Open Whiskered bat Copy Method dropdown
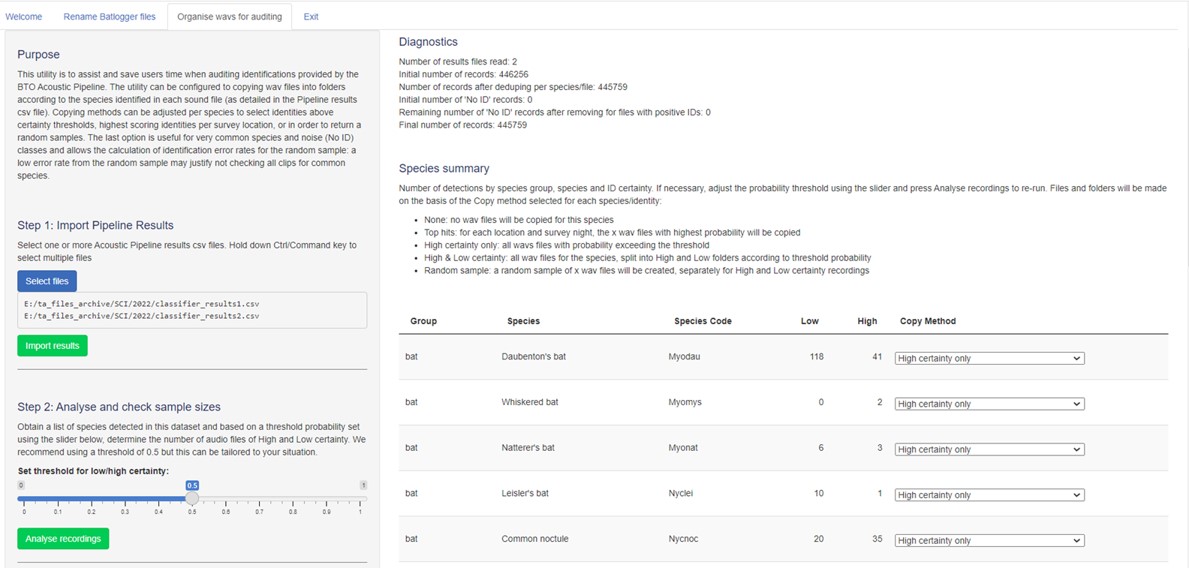 click(989, 404)
